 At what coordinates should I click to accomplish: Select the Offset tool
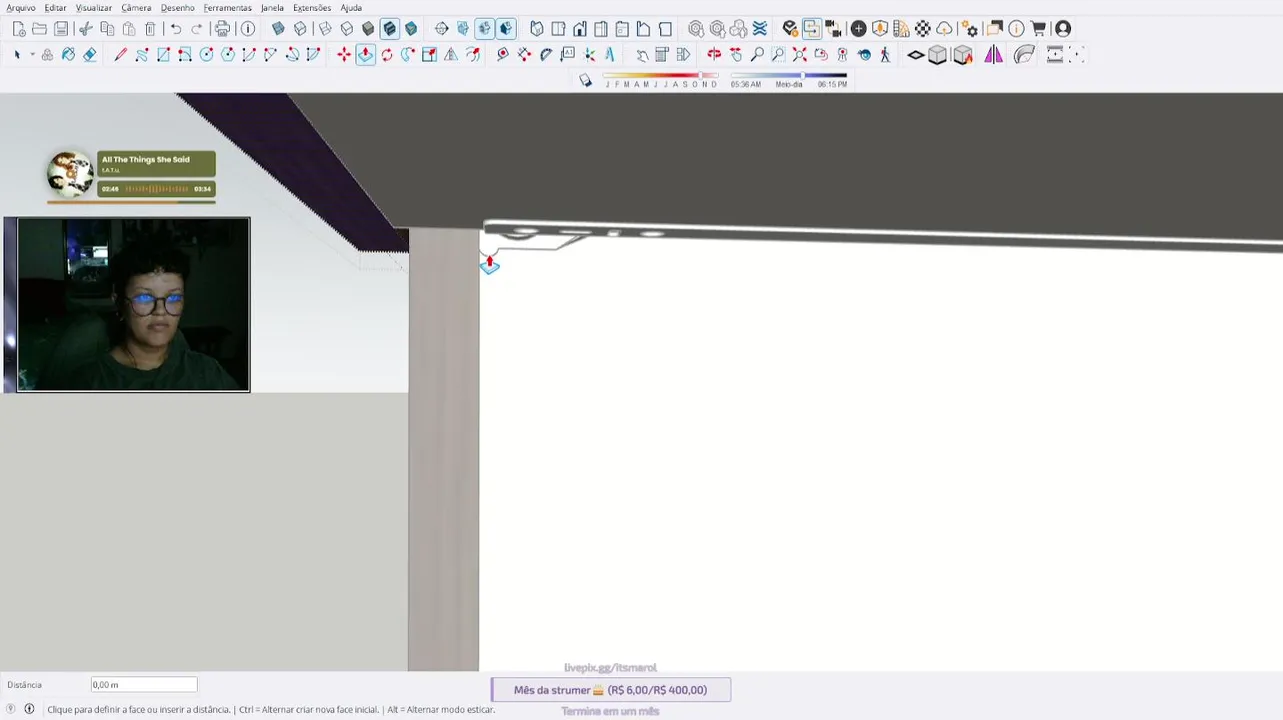(473, 55)
